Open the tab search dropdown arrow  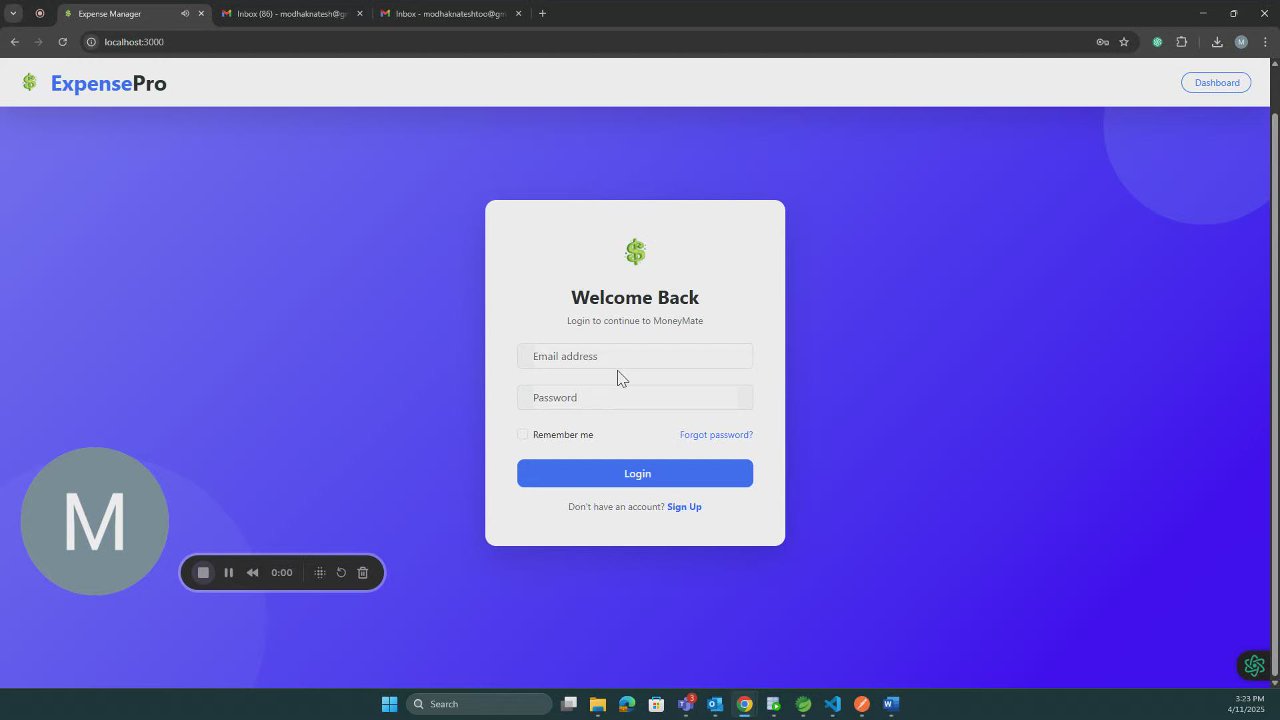[13, 14]
